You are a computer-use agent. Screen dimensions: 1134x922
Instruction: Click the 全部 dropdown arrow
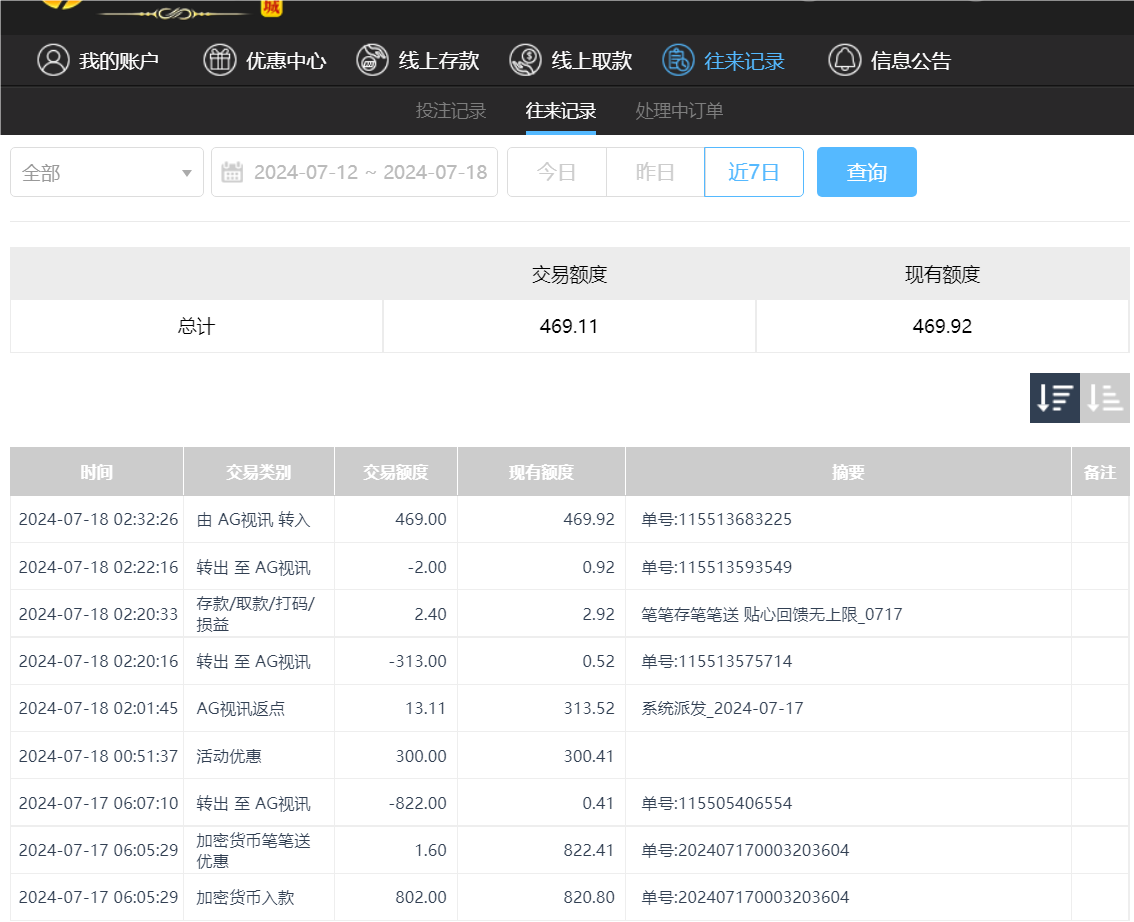point(186,171)
